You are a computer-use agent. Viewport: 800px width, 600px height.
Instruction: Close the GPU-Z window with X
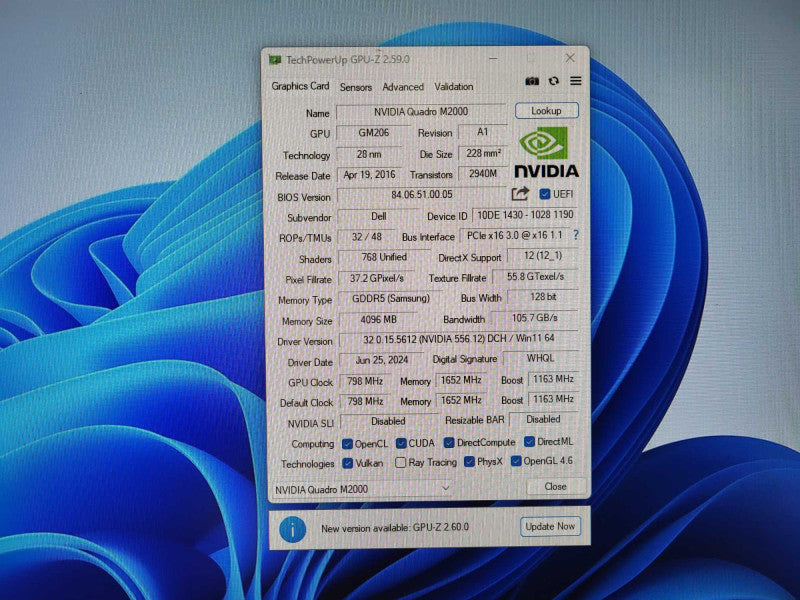pos(570,58)
